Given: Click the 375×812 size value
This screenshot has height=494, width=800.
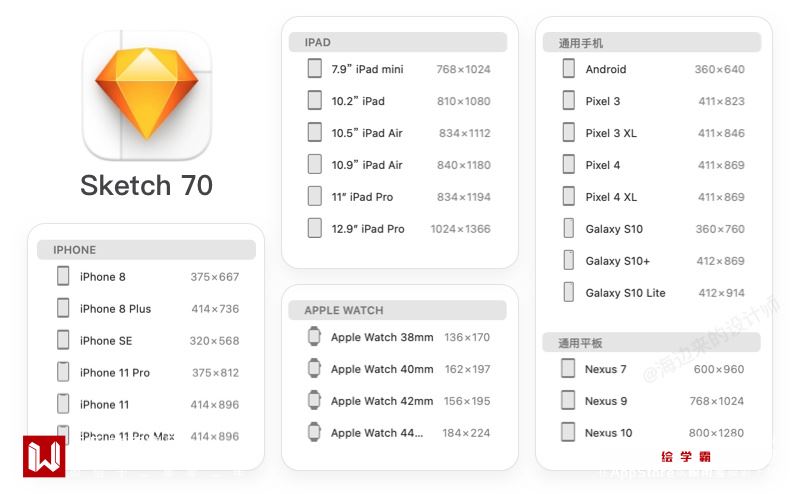Looking at the screenshot, I should pos(215,373).
